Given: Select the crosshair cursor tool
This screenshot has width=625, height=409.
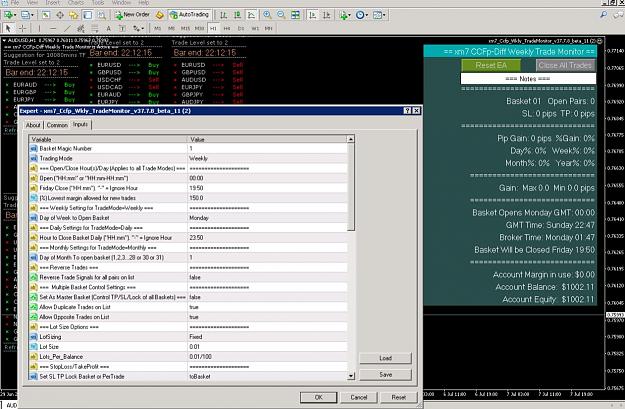Looking at the screenshot, I should [x=22, y=28].
